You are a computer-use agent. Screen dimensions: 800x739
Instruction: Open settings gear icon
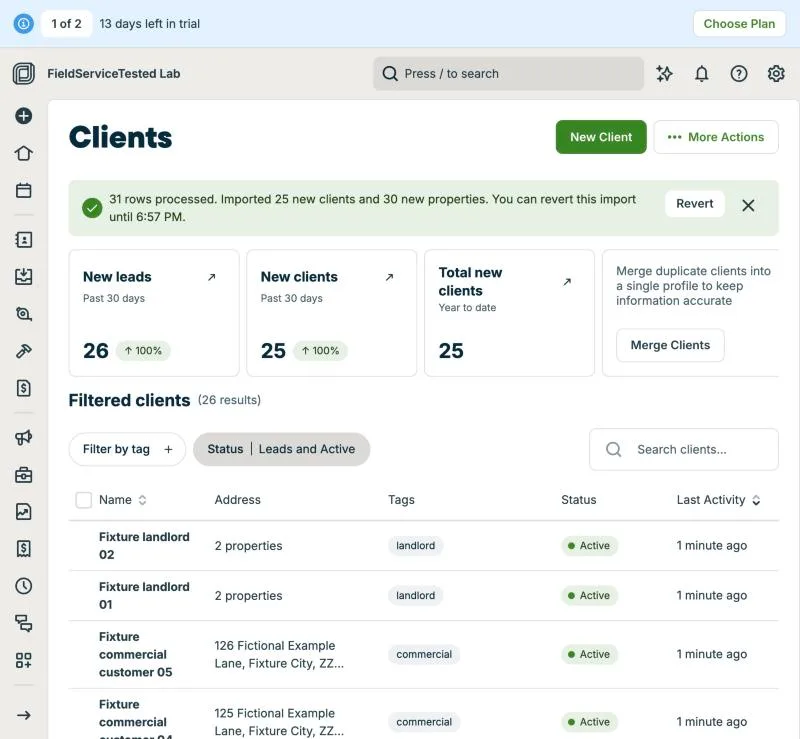point(776,73)
